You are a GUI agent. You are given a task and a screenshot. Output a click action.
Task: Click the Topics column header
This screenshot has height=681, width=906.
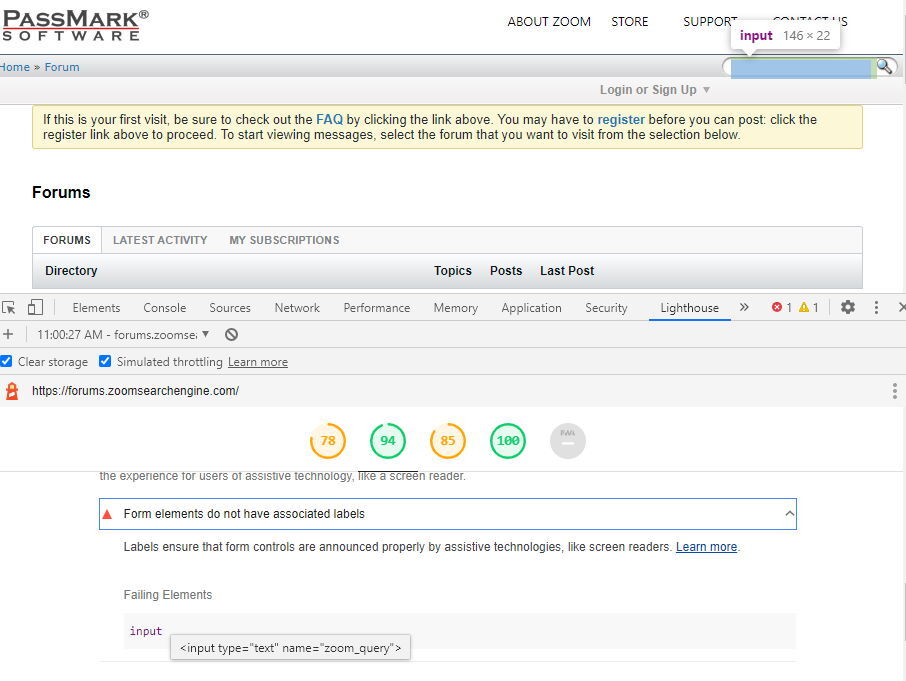click(x=453, y=271)
